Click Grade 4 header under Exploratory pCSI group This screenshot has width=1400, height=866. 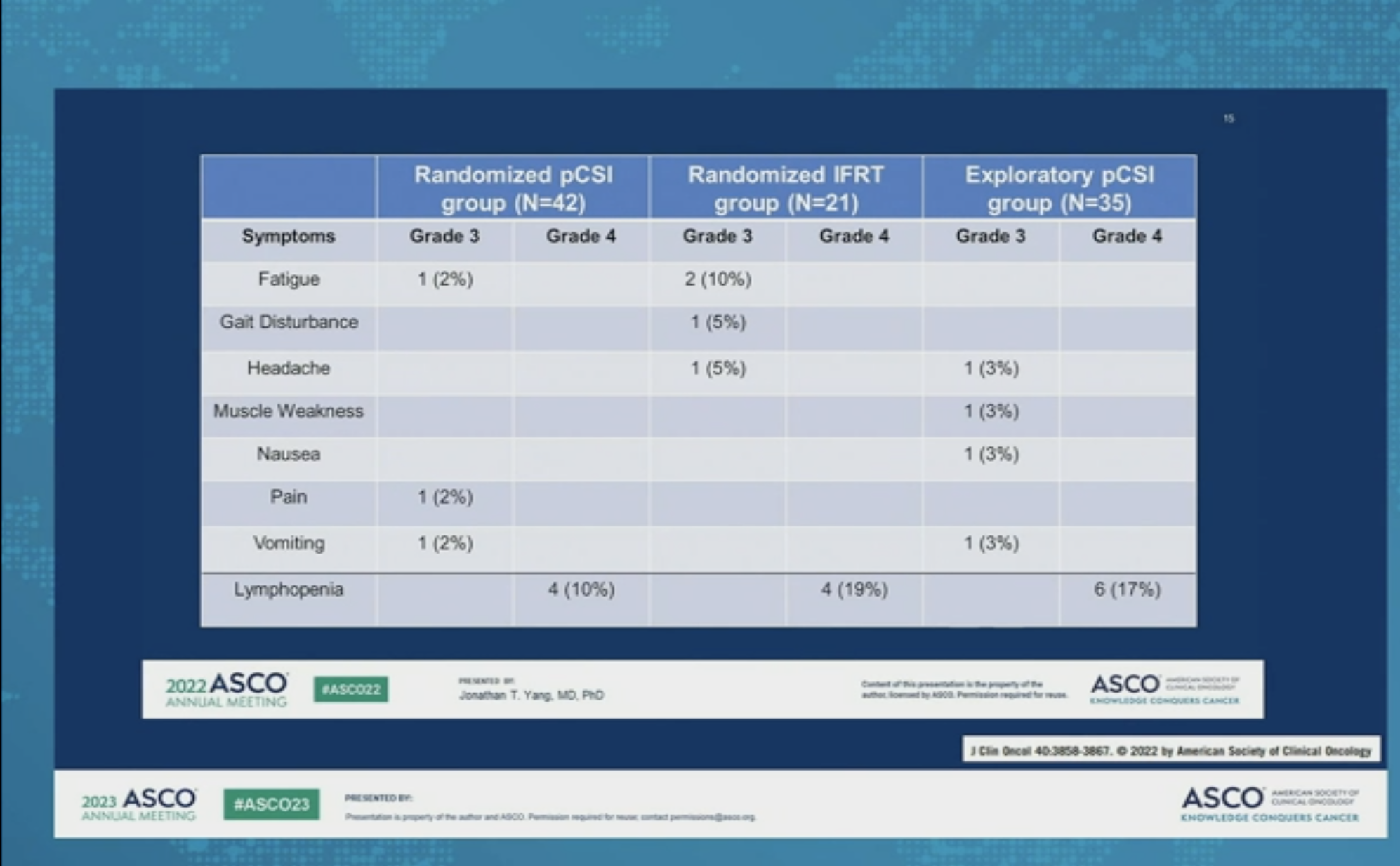point(1127,236)
